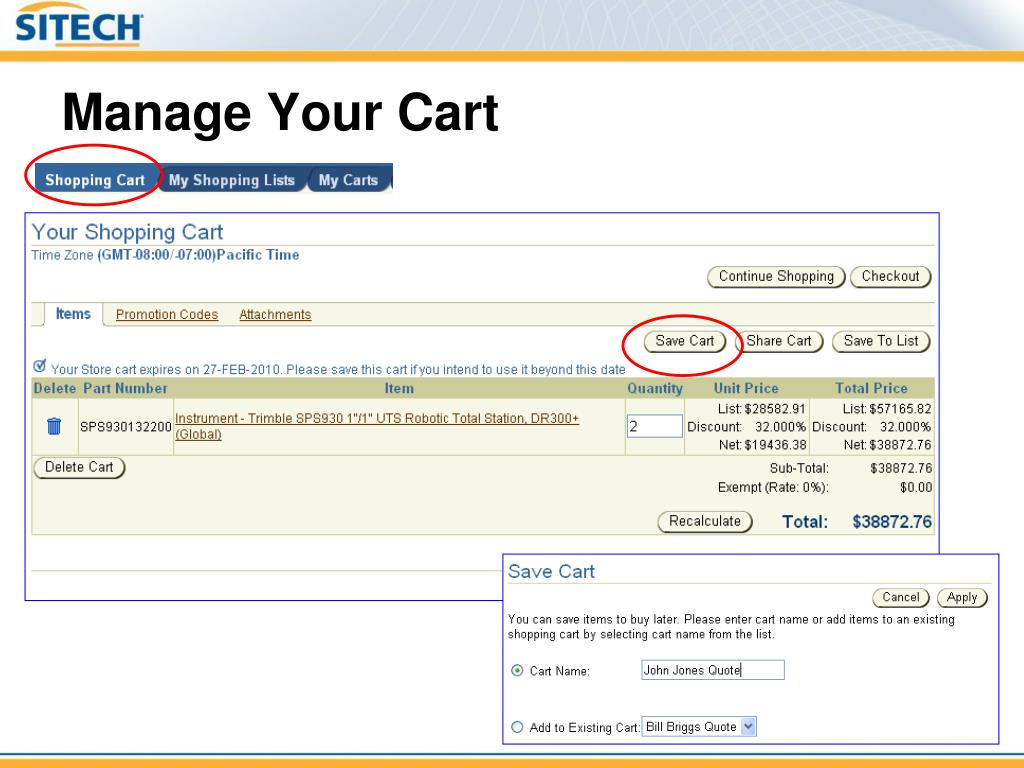The height and width of the screenshot is (768, 1024).
Task: Click part number SPS930132200
Action: click(125, 426)
